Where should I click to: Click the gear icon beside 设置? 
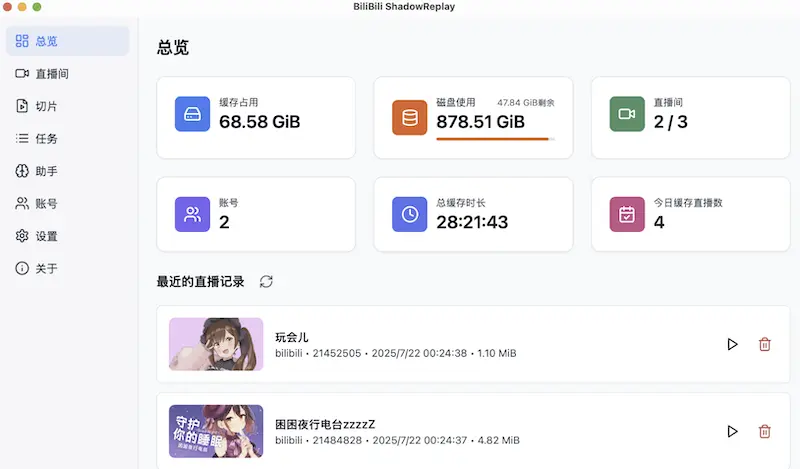(22, 236)
